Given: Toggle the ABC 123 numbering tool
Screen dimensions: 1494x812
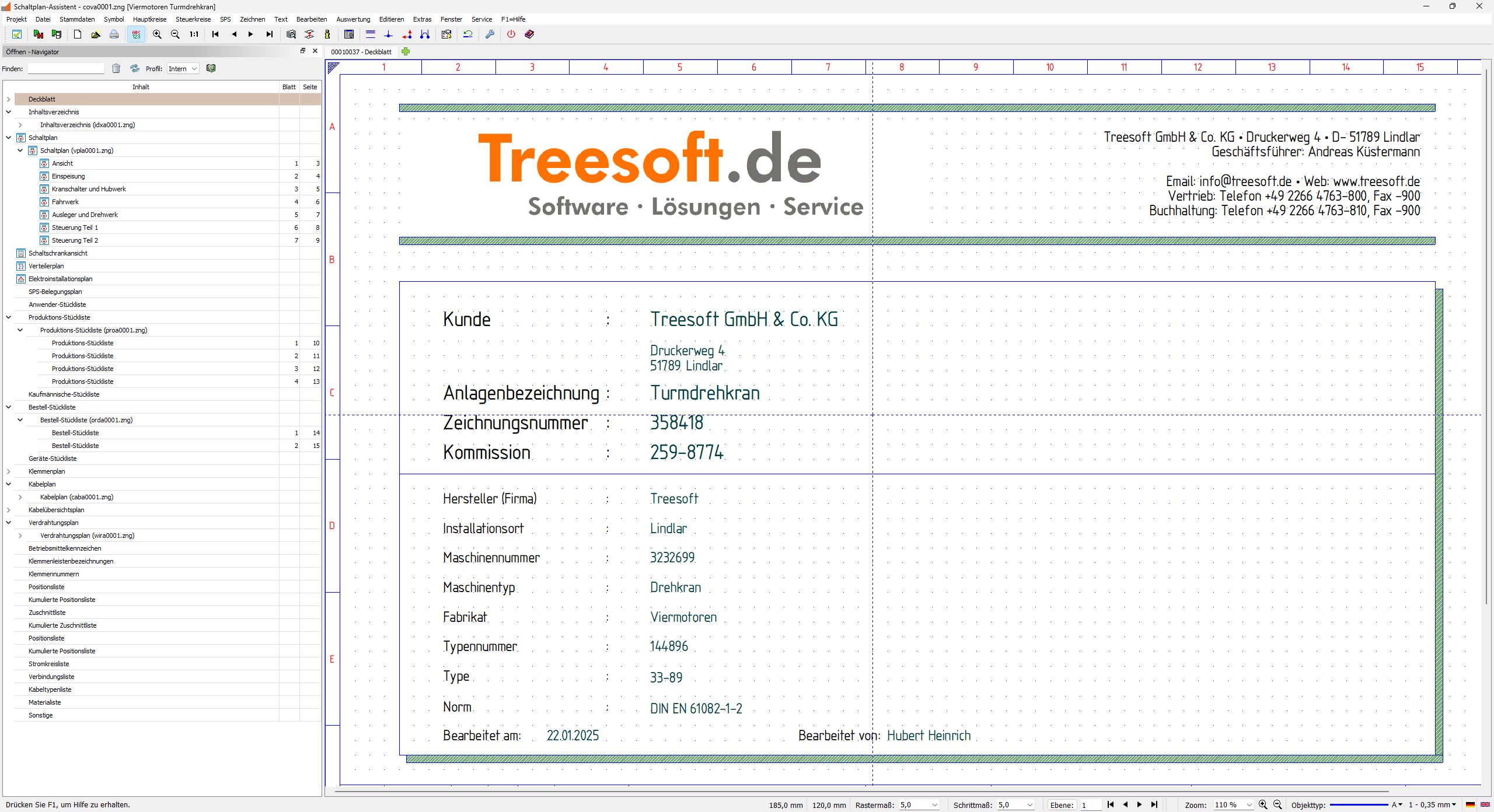Looking at the screenshot, I should pos(136,34).
